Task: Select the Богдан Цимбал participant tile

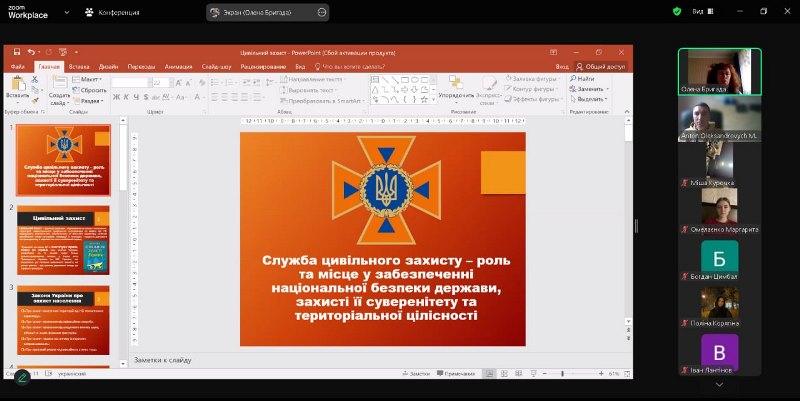Action: [x=719, y=260]
